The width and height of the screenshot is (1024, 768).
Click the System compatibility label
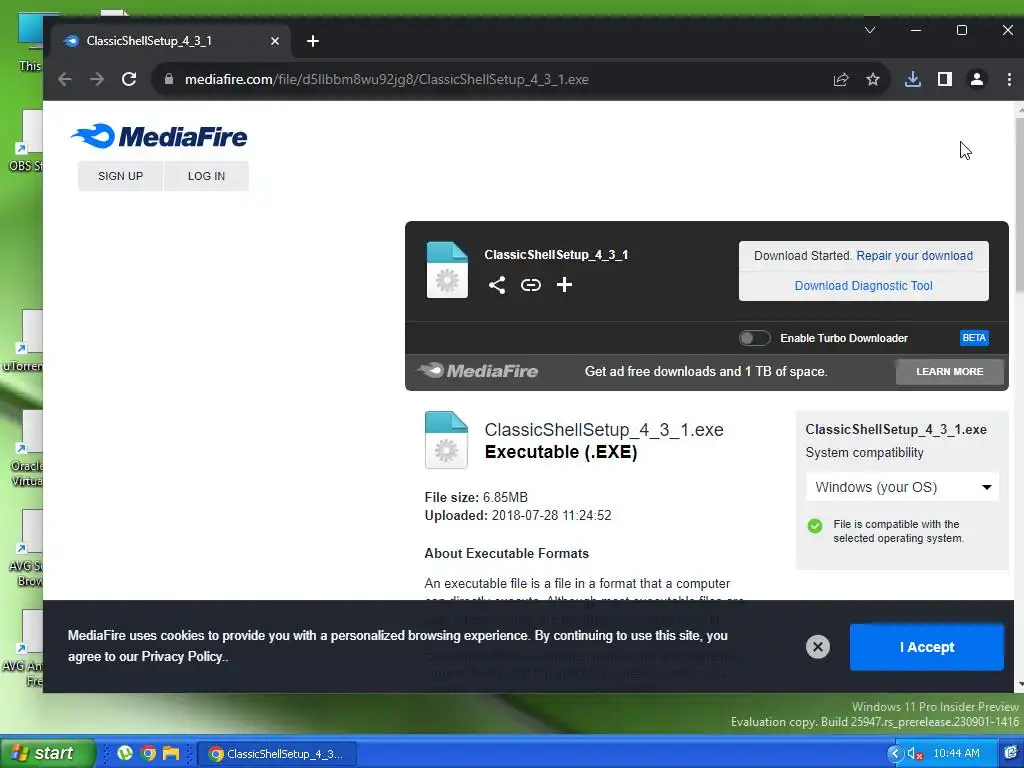(864, 453)
